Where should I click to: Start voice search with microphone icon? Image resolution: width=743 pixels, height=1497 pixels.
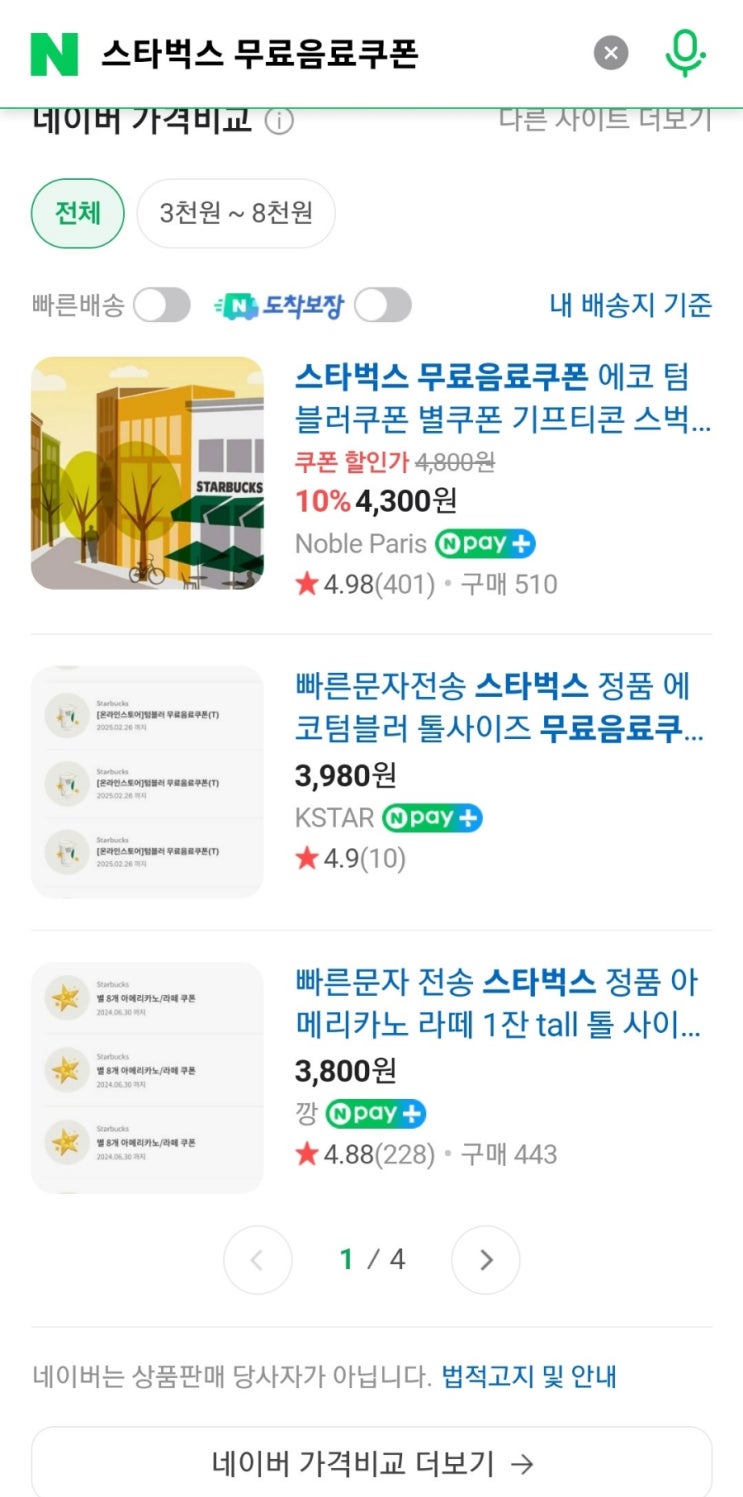pyautogui.click(x=686, y=53)
